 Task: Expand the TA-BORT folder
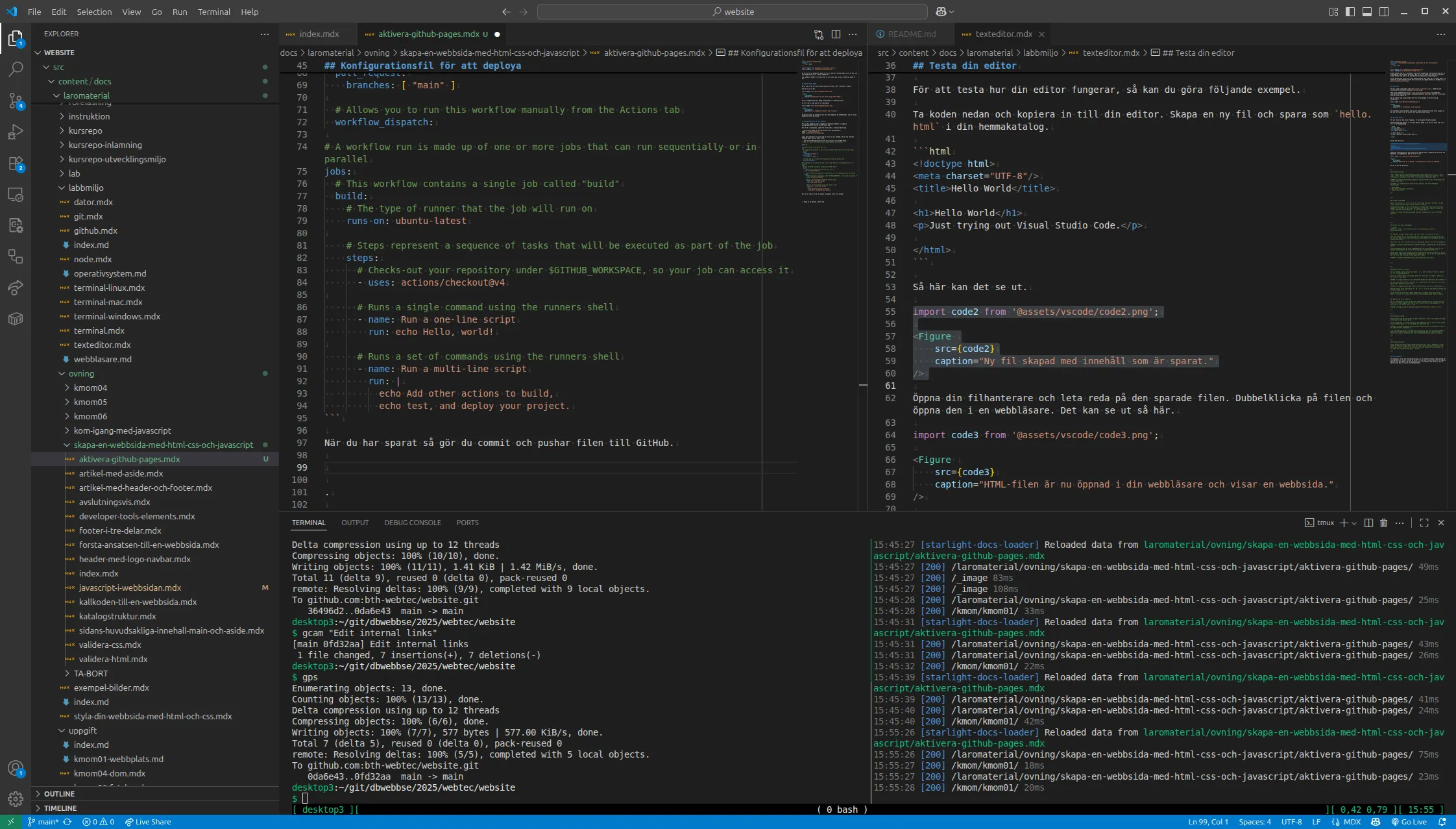(90, 673)
